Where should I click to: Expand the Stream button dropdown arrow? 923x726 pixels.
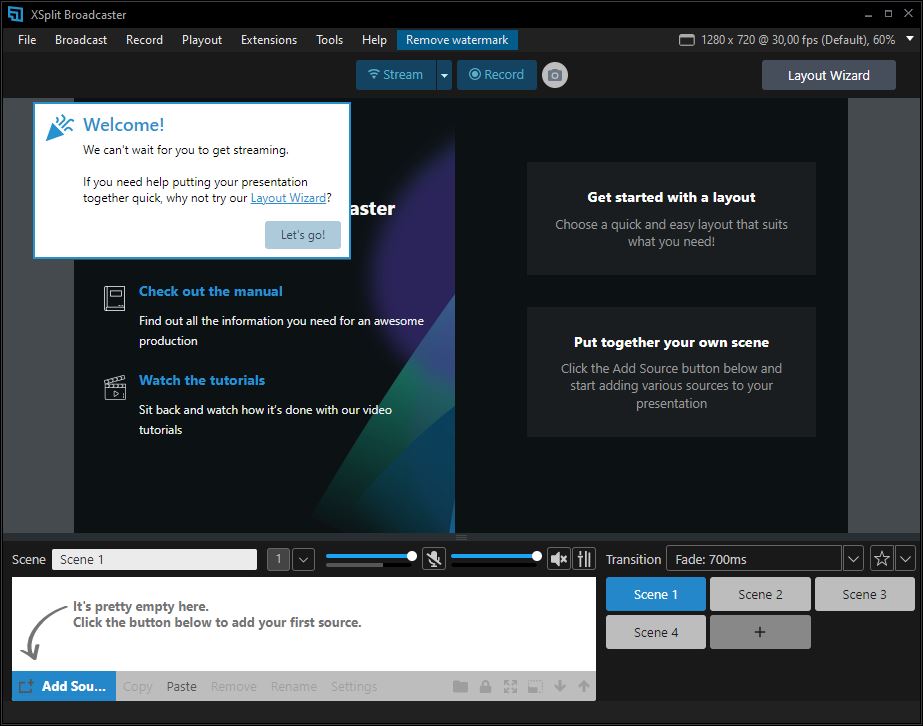coord(444,75)
